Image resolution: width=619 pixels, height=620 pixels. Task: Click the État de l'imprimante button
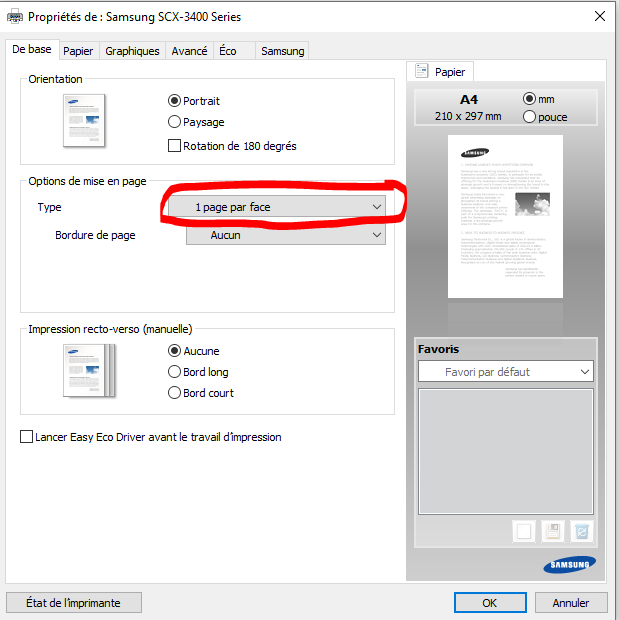pyautogui.click(x=74, y=603)
